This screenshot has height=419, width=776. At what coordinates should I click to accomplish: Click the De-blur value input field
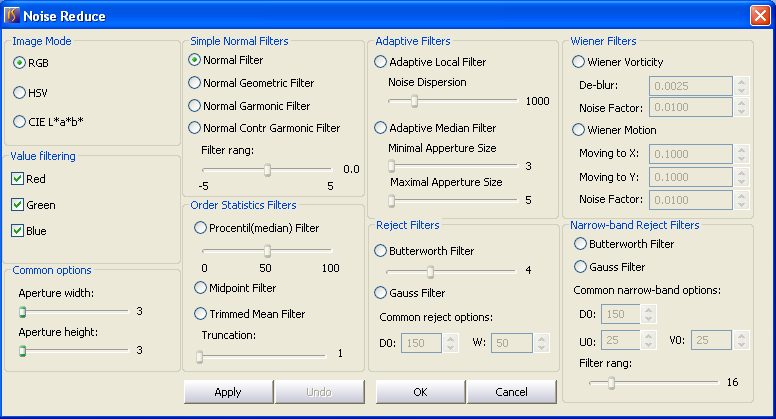(x=691, y=85)
